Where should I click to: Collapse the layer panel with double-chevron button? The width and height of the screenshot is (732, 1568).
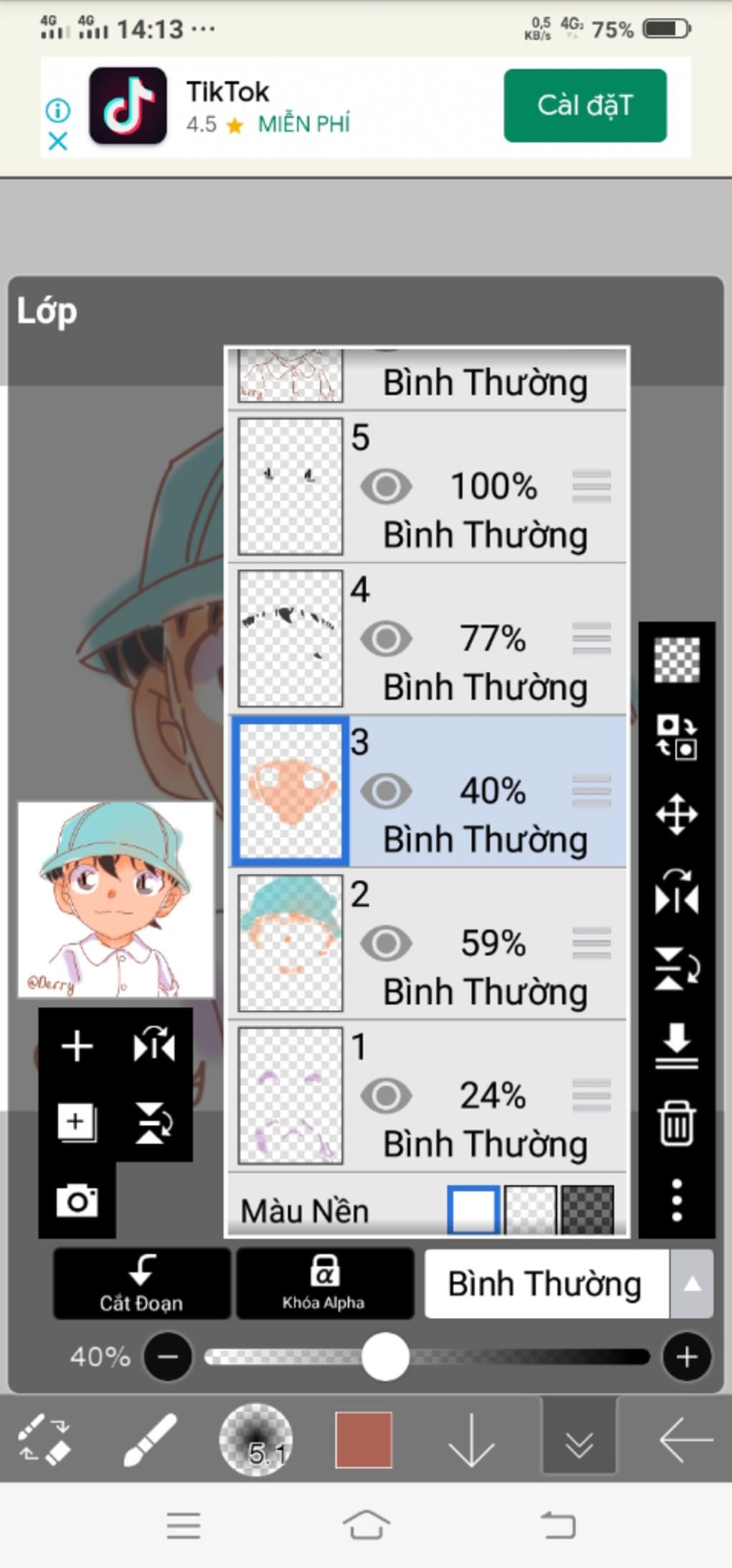coord(579,1439)
